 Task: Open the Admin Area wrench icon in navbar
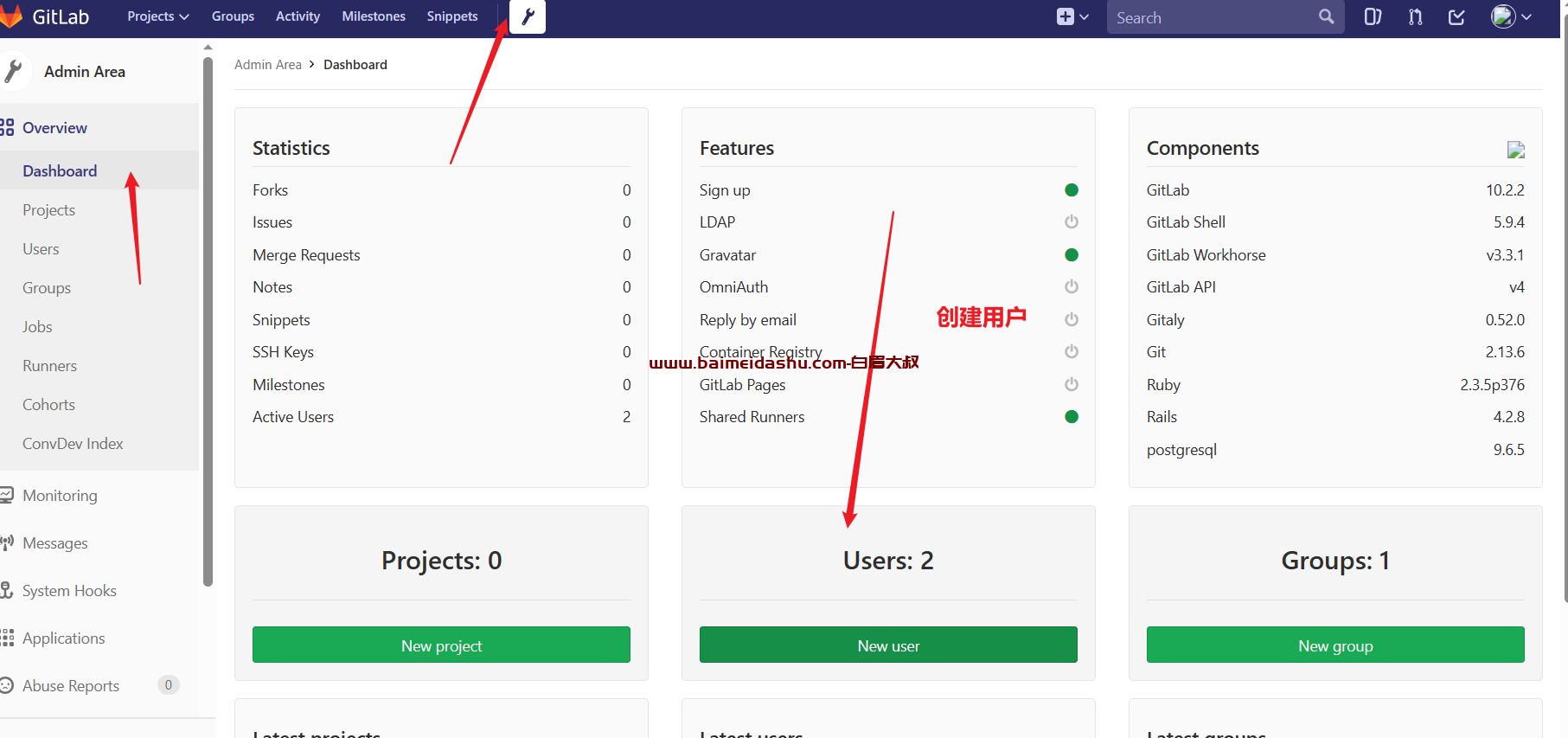[528, 16]
